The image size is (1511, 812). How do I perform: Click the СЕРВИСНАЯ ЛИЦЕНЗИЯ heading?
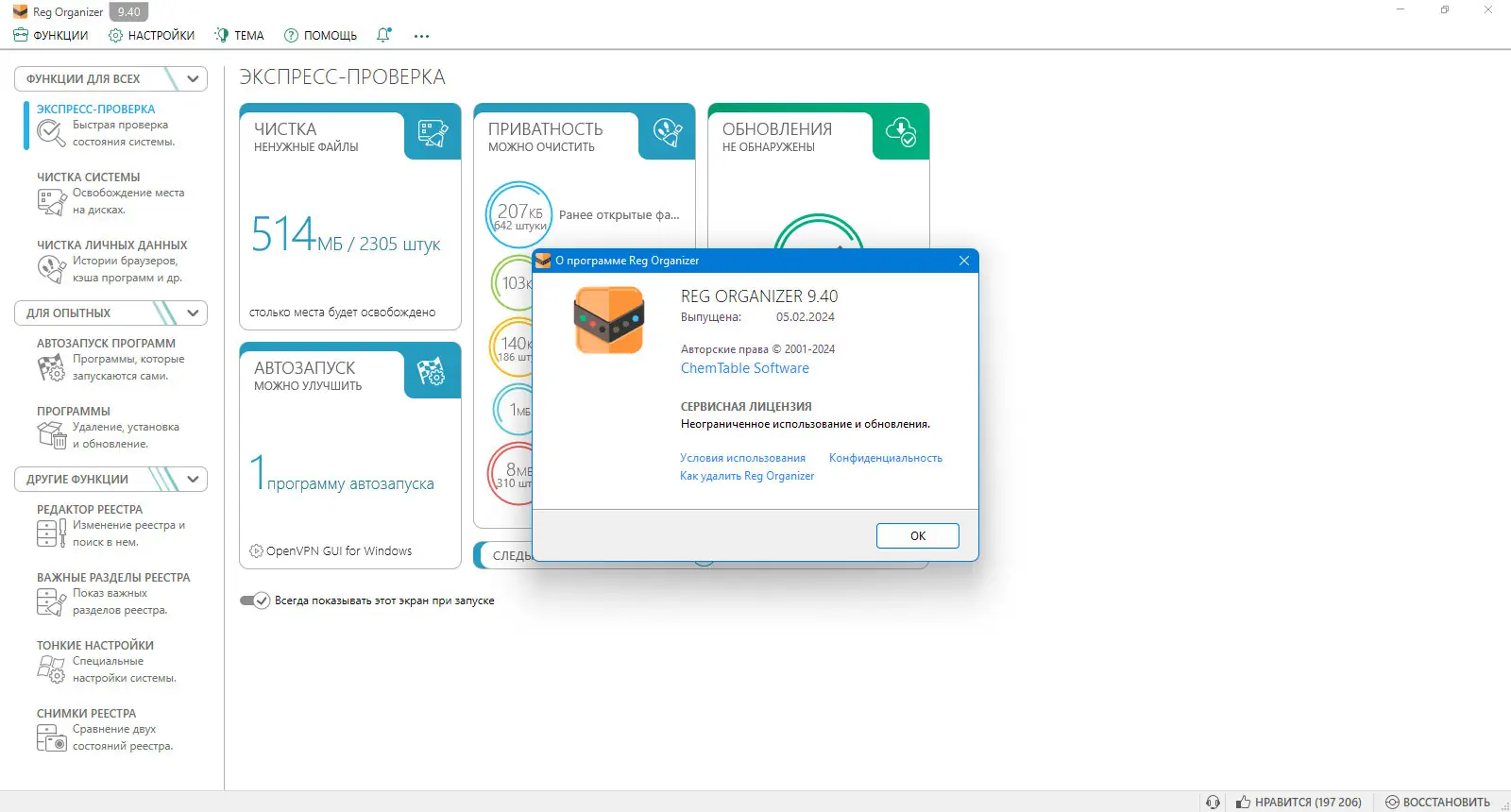tap(746, 407)
